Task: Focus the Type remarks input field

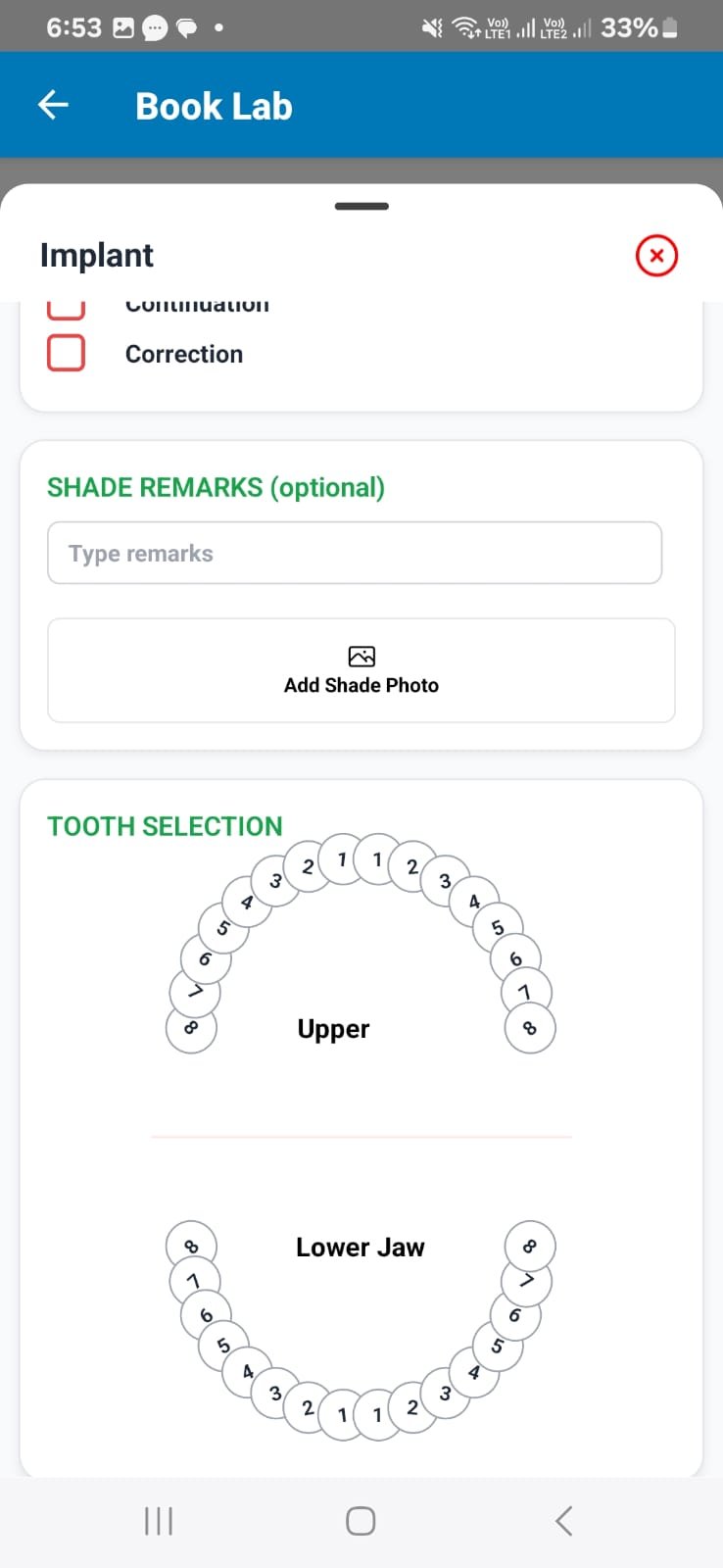Action: (355, 553)
